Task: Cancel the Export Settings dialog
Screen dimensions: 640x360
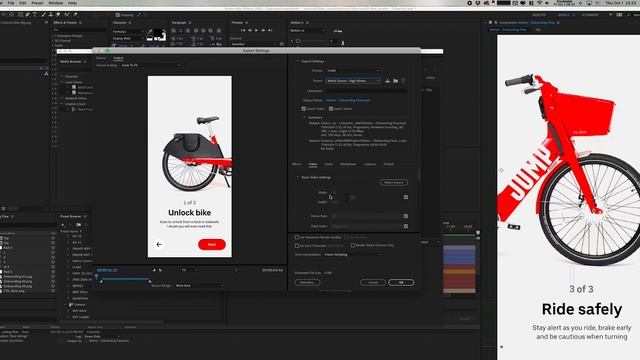Action: pyautogui.click(x=373, y=282)
